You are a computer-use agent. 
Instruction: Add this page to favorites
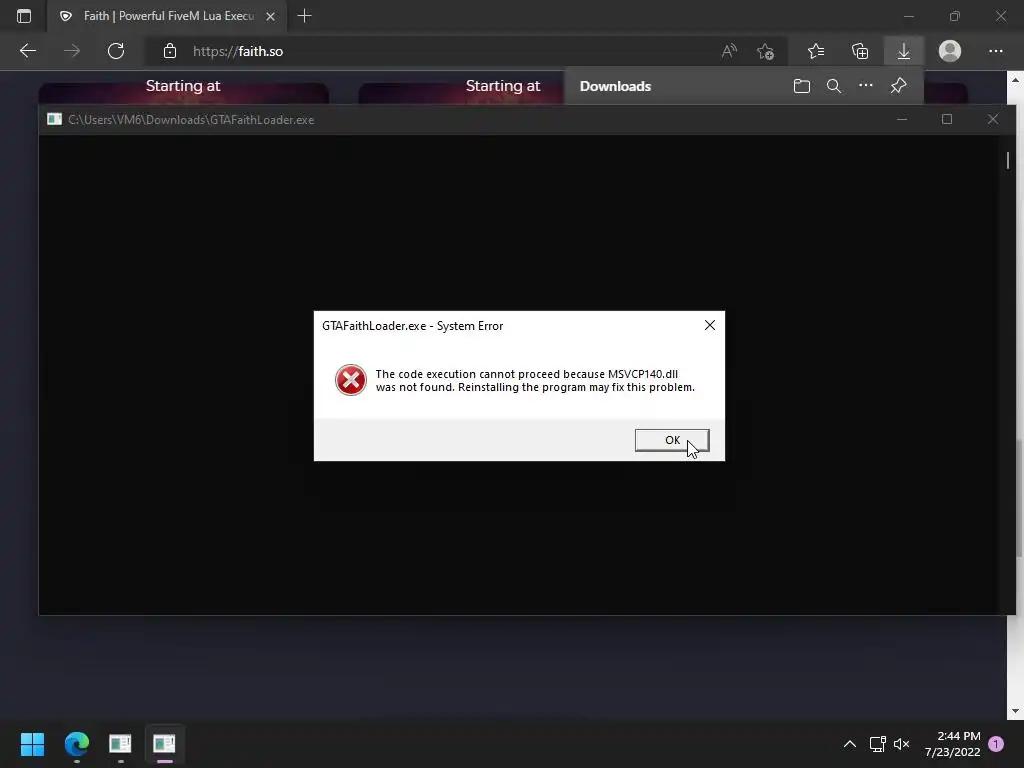tap(765, 51)
